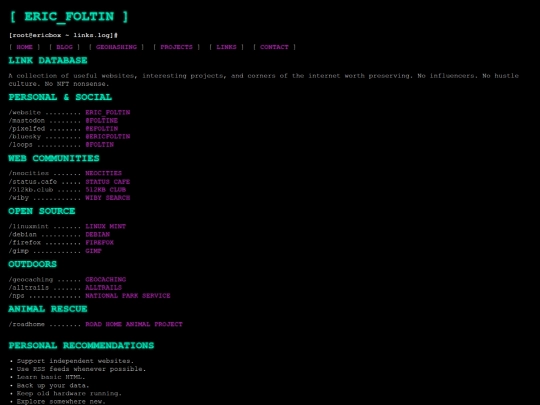The image size is (540, 405).
Task: Click the PERSONAL & SOCIAL heading
Action: click(x=60, y=97)
